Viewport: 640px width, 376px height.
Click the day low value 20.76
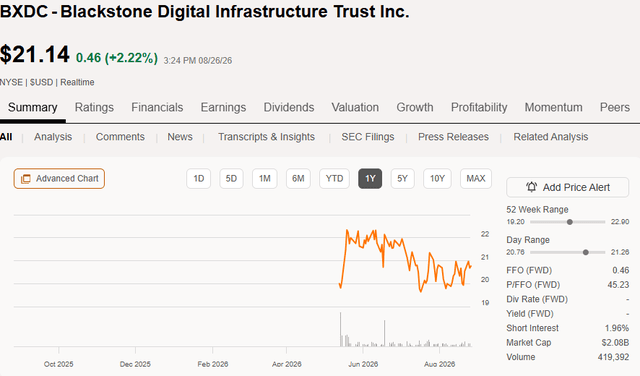pyautogui.click(x=516, y=252)
